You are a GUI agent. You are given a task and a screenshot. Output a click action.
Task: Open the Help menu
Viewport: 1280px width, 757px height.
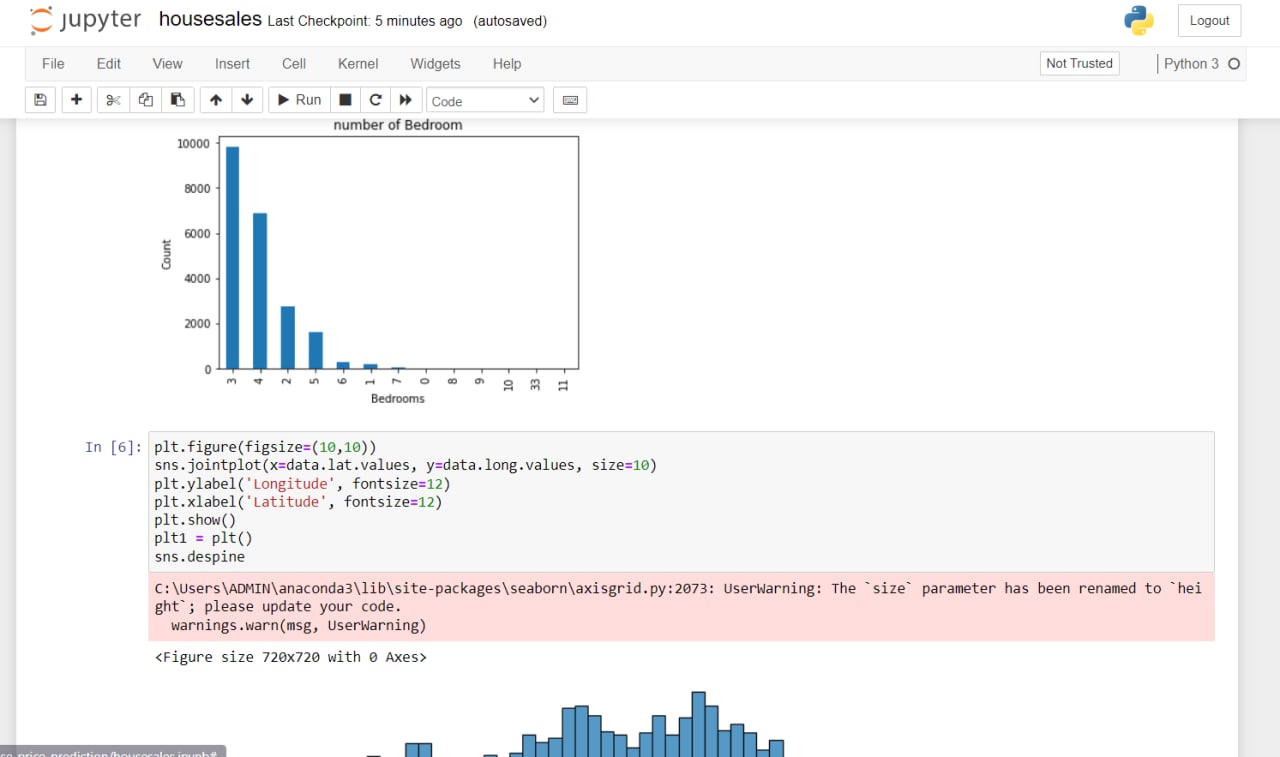507,64
